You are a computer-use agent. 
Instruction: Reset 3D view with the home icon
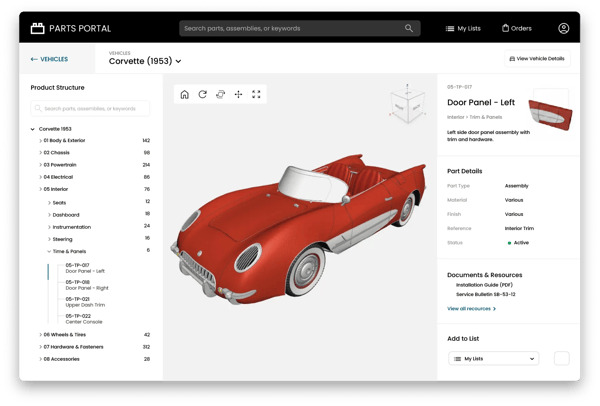click(184, 94)
